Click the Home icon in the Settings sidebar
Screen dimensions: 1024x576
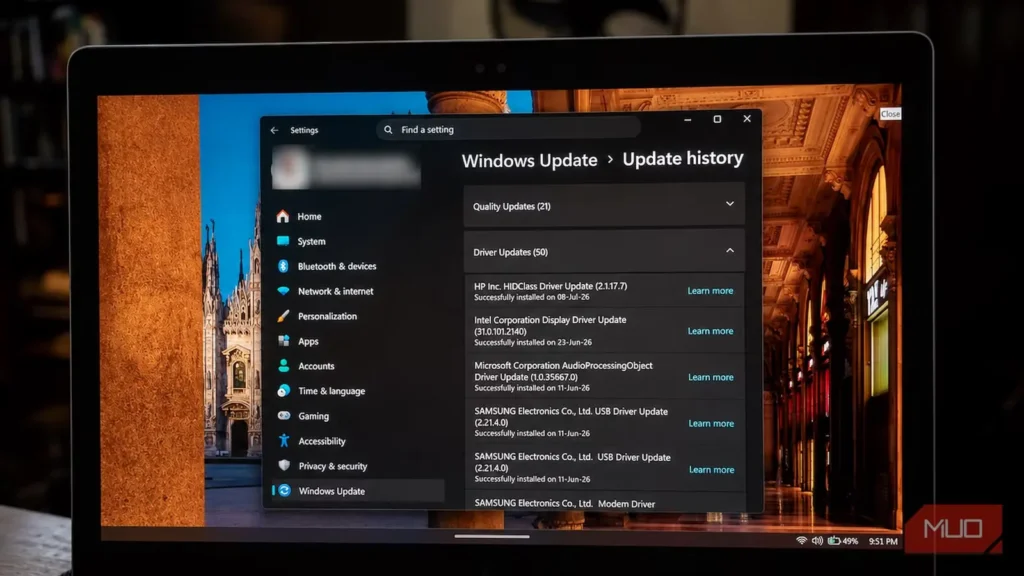(283, 216)
